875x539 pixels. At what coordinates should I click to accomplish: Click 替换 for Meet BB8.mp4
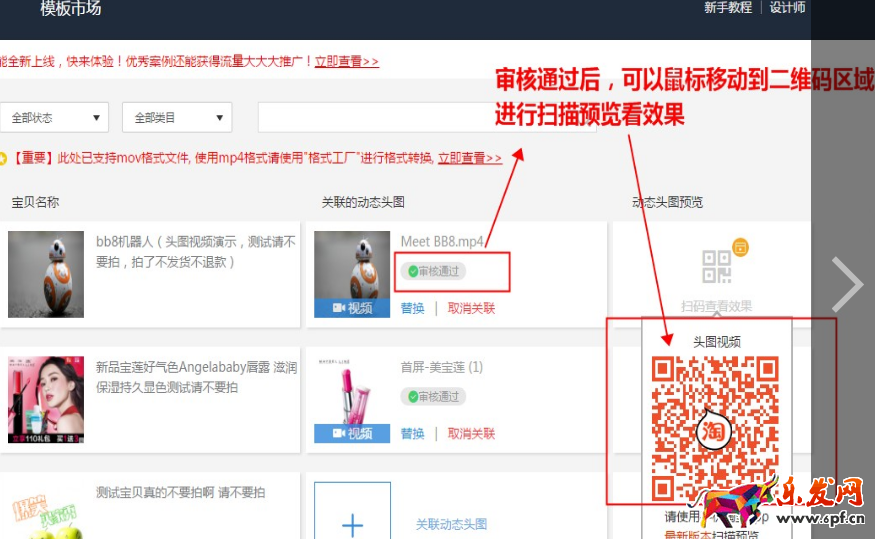tap(412, 309)
